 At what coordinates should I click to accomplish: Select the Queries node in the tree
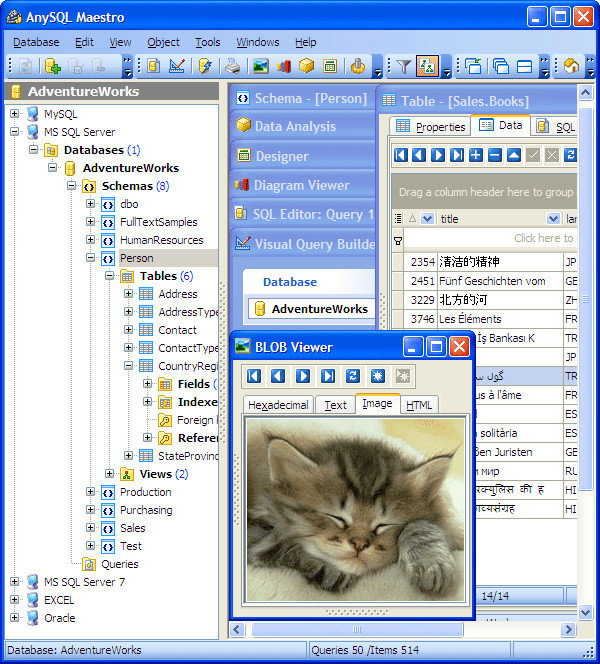pos(119,564)
